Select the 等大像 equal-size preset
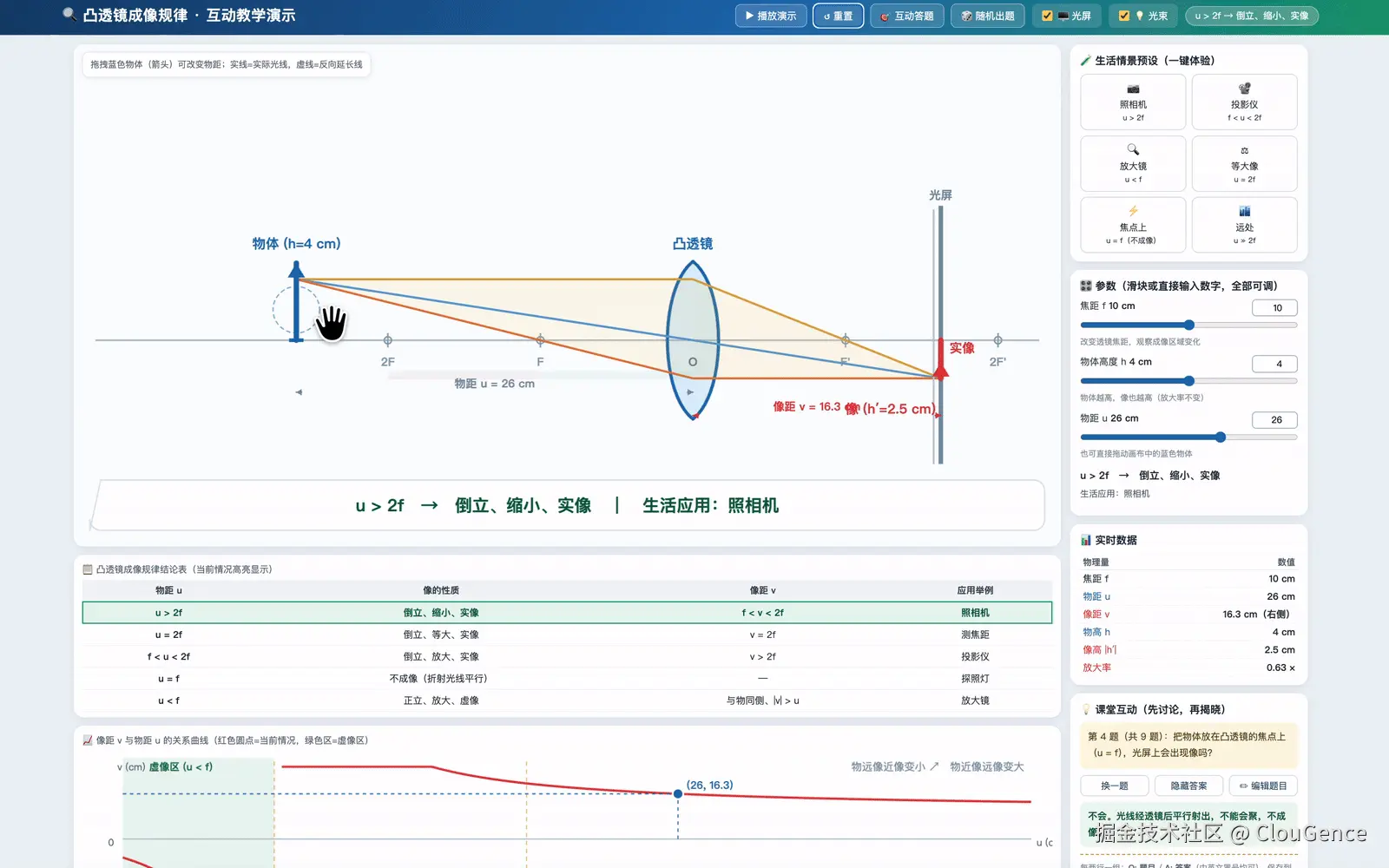The image size is (1389, 868). pyautogui.click(x=1244, y=163)
